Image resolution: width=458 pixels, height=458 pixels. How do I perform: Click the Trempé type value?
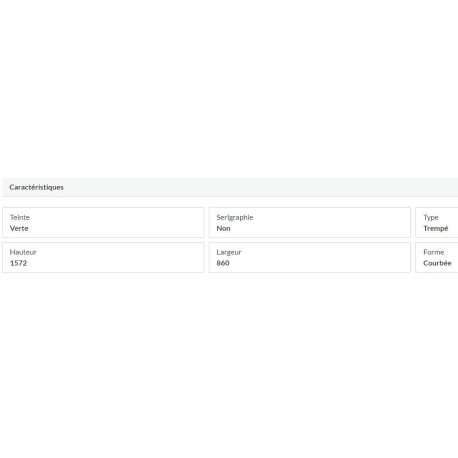tap(436, 228)
